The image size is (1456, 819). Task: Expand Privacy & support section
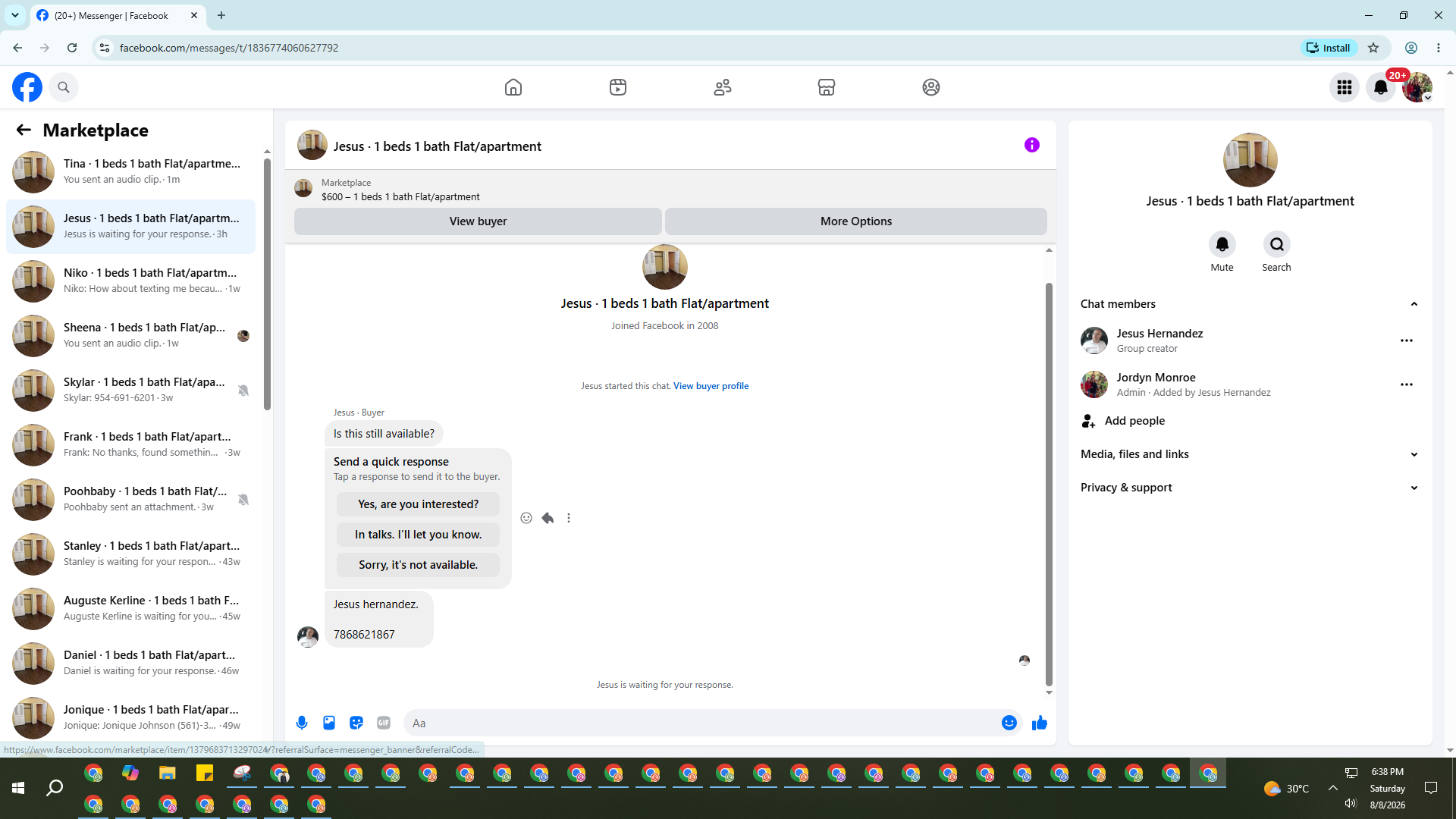point(1250,488)
